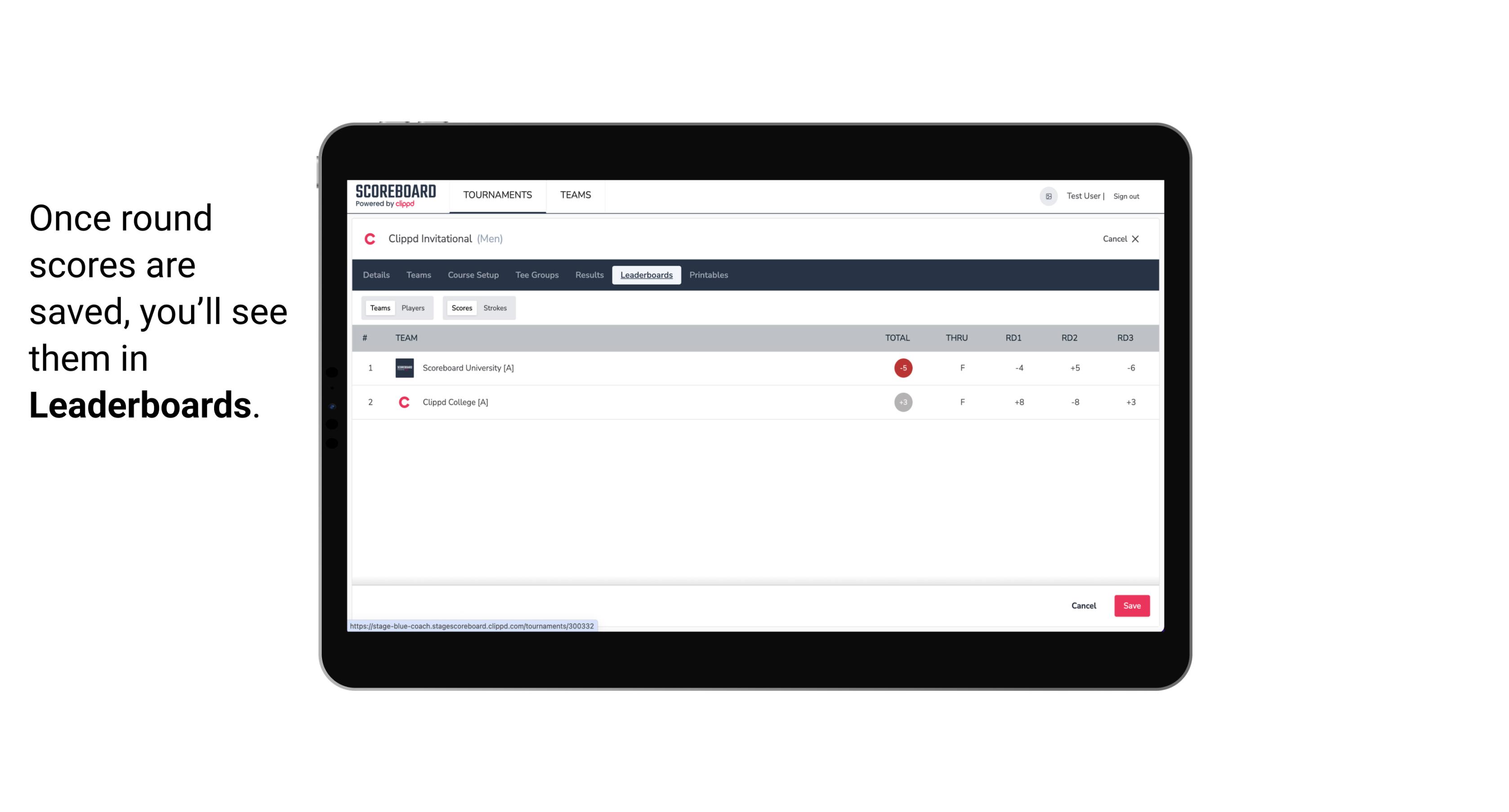Screen dimensions: 1509x812
Task: Click the Scoreboard logo icon
Action: point(395,196)
